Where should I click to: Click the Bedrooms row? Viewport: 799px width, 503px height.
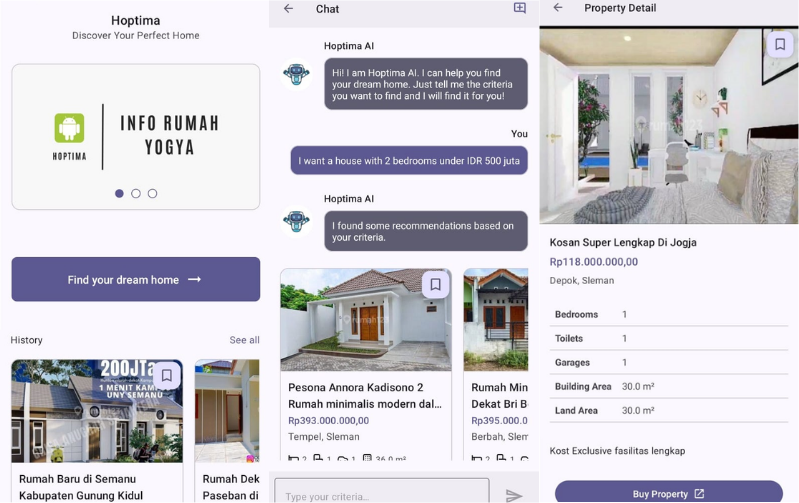[669, 314]
